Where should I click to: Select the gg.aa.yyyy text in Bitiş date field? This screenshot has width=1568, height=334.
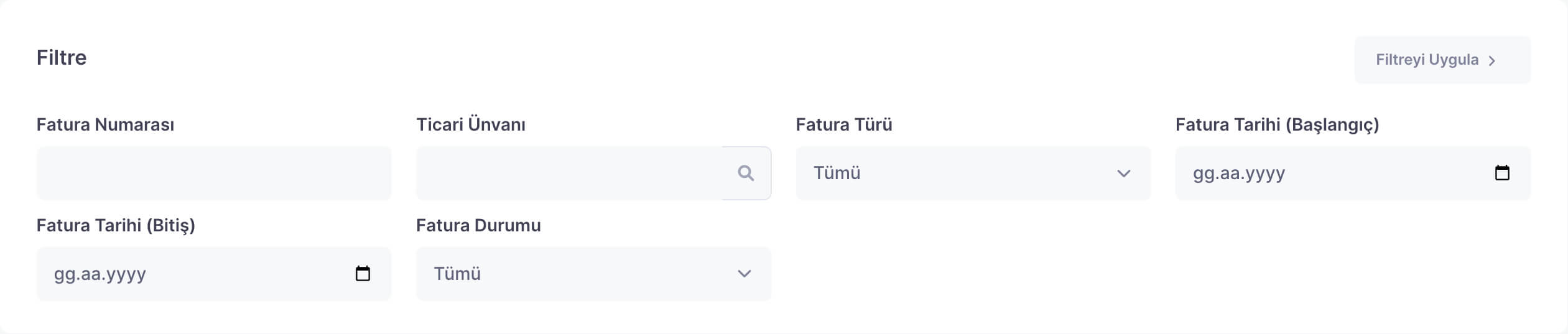100,274
